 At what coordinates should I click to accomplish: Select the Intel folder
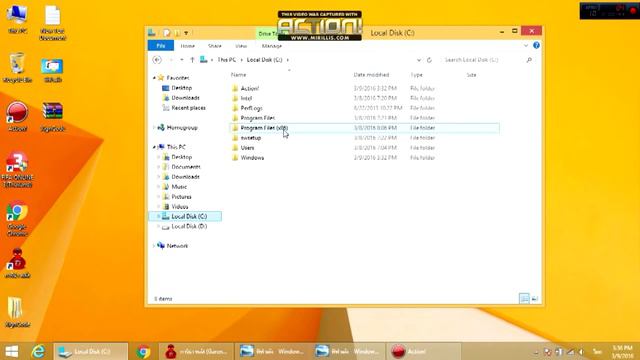pyautogui.click(x=246, y=98)
